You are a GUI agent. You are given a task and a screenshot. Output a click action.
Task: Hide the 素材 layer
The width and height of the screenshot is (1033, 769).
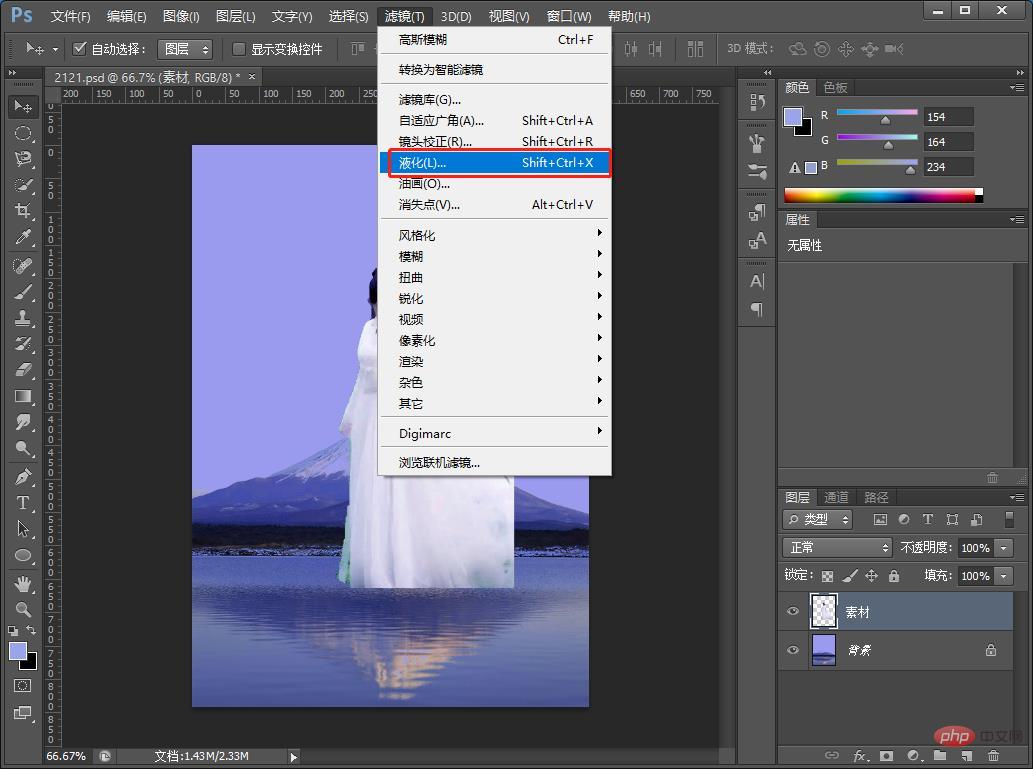tap(792, 611)
